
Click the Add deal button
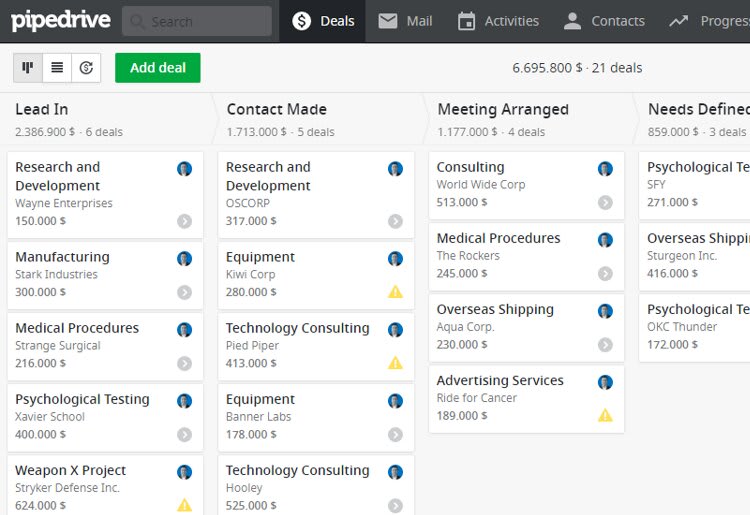[x=158, y=68]
